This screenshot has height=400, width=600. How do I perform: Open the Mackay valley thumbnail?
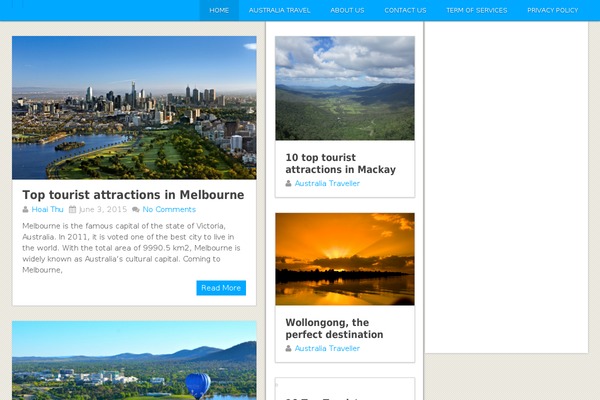[x=345, y=88]
